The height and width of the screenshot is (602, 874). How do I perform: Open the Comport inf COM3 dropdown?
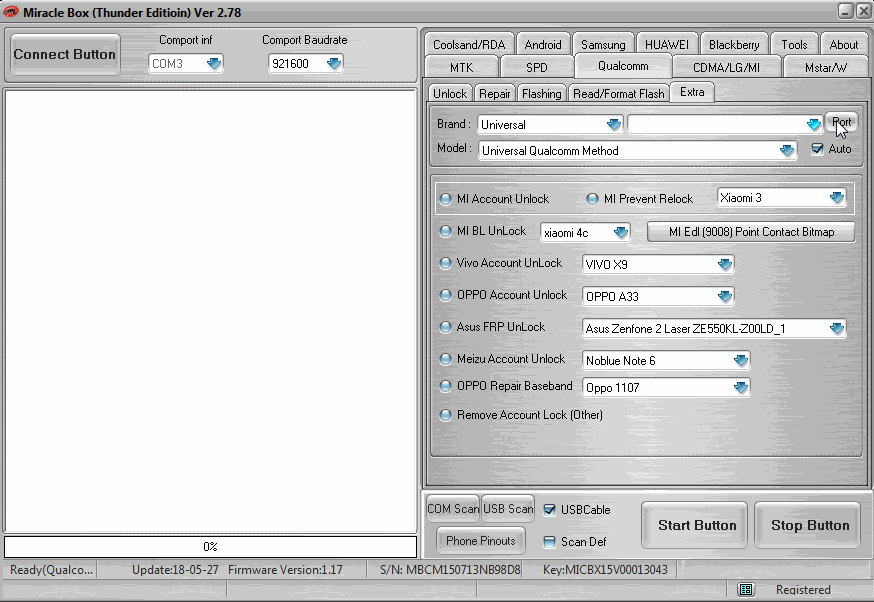click(214, 64)
